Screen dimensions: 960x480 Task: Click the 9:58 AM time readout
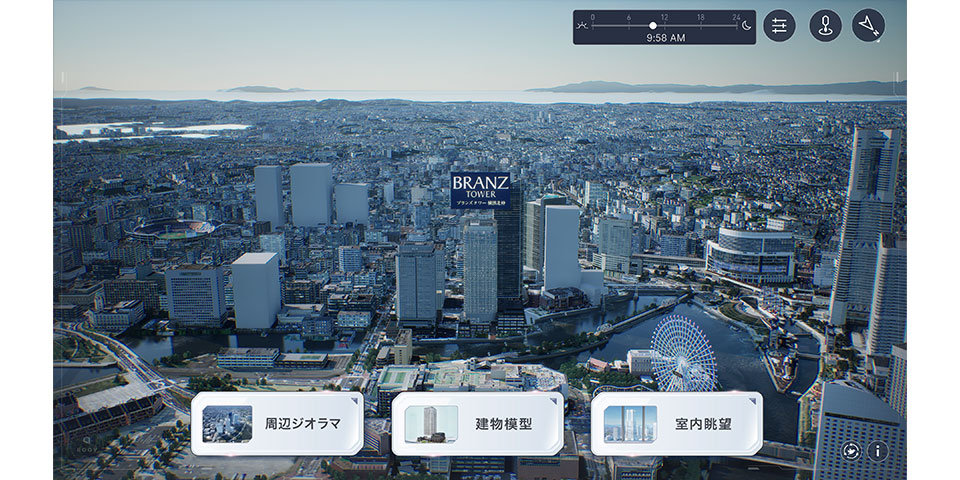666,37
